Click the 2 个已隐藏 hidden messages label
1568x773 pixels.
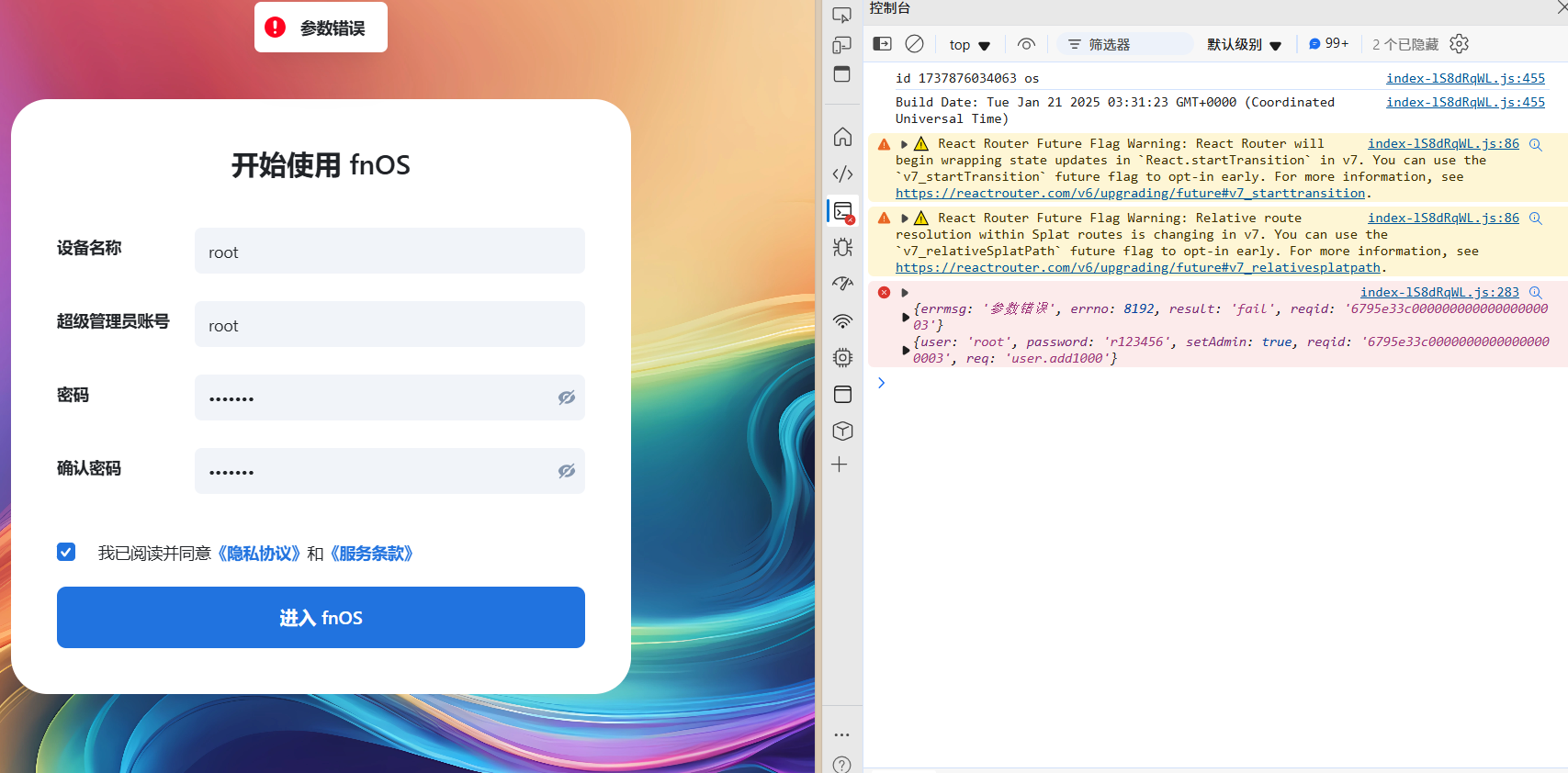[1404, 44]
